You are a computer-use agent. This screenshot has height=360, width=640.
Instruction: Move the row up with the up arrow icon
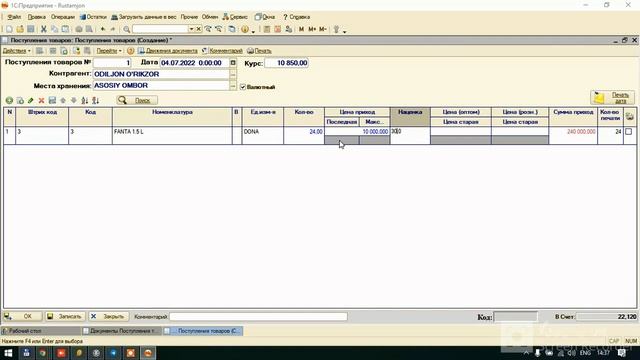tap(63, 100)
